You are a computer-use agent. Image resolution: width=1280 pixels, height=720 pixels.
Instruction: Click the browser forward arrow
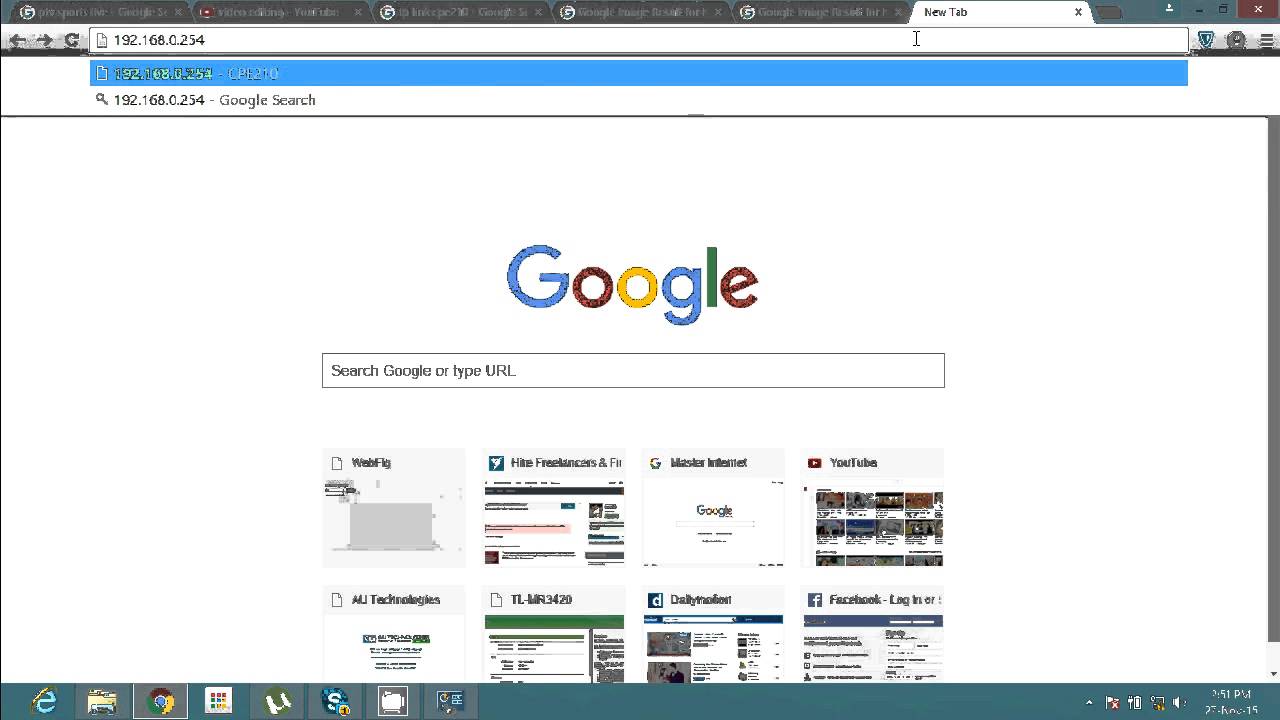(x=44, y=40)
